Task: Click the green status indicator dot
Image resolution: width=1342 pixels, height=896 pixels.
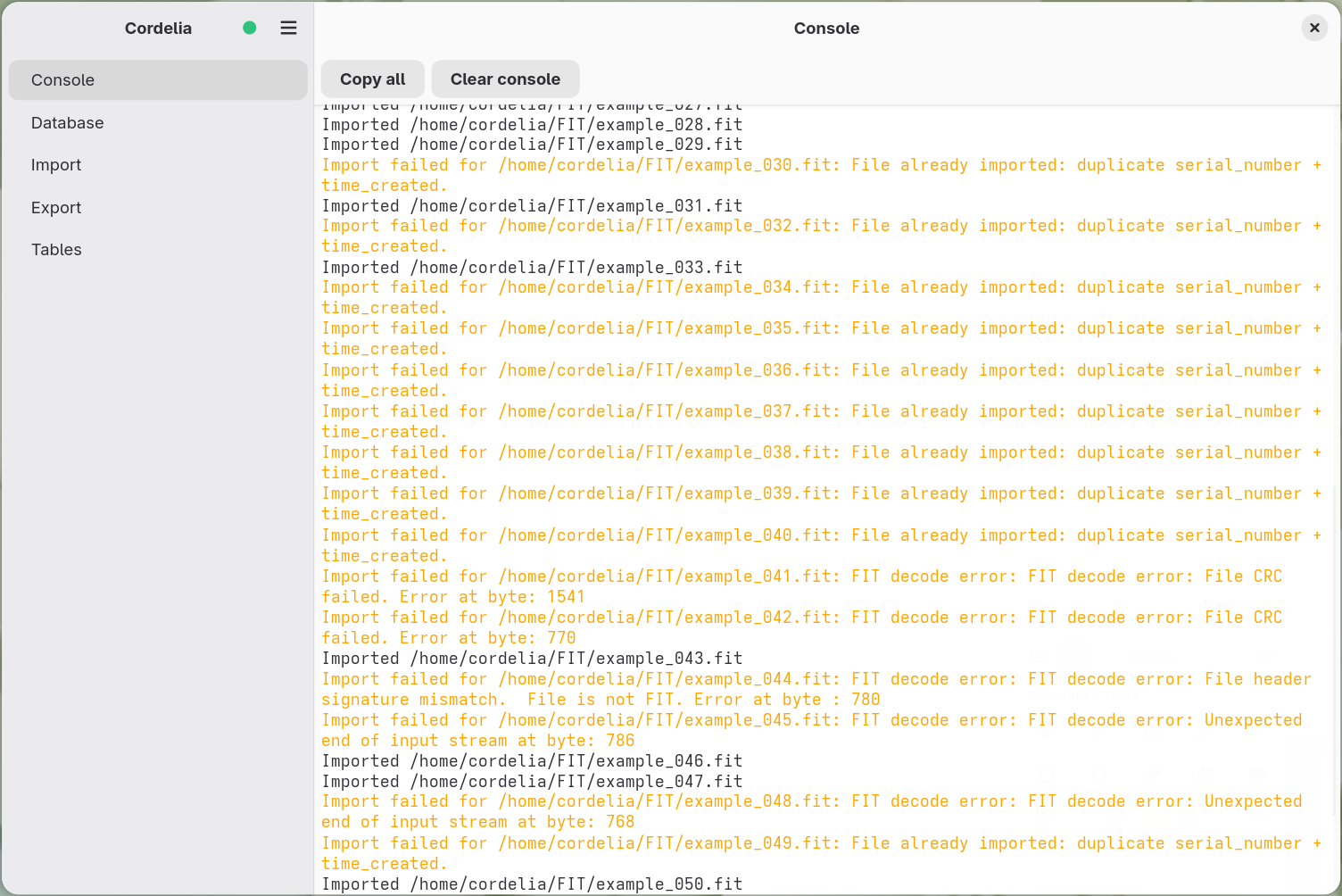Action: 250,28
